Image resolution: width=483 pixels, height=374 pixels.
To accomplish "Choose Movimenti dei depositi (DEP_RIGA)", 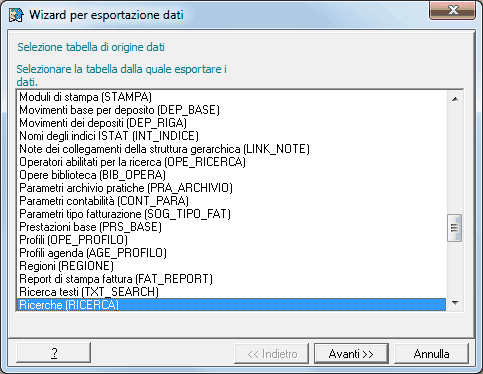I will (x=231, y=123).
